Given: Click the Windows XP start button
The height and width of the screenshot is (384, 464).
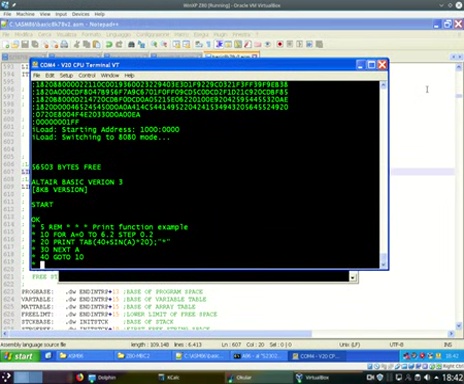Looking at the screenshot, I should click(x=20, y=356).
